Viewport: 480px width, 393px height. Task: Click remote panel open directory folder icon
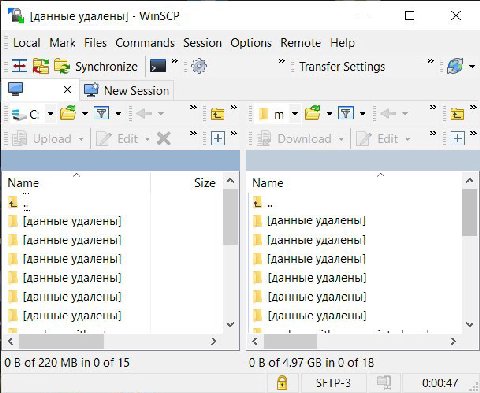(x=313, y=113)
